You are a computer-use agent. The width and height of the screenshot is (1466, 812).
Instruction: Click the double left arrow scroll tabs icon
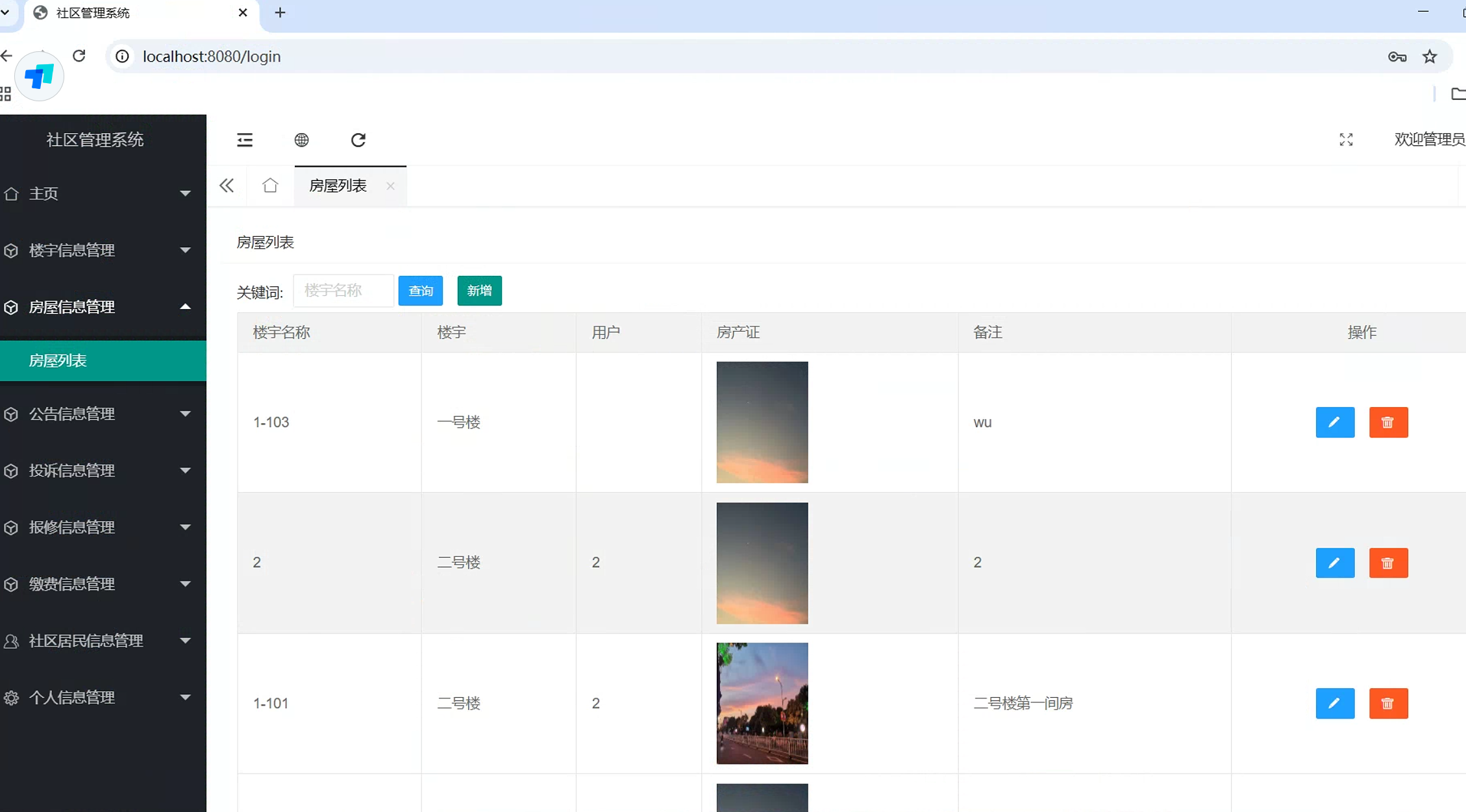pyautogui.click(x=227, y=186)
